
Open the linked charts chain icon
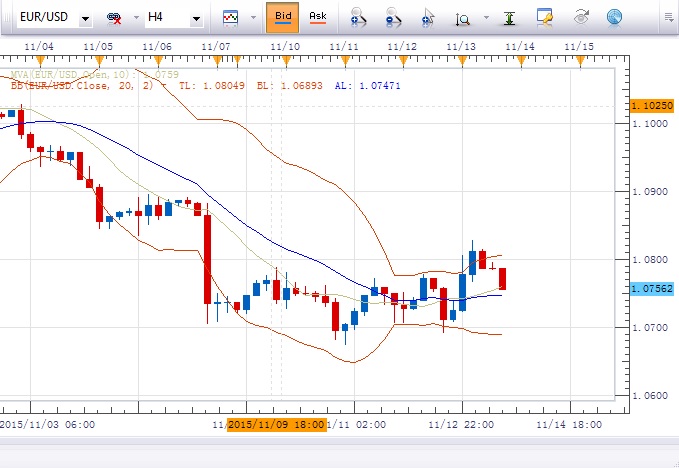(x=113, y=18)
